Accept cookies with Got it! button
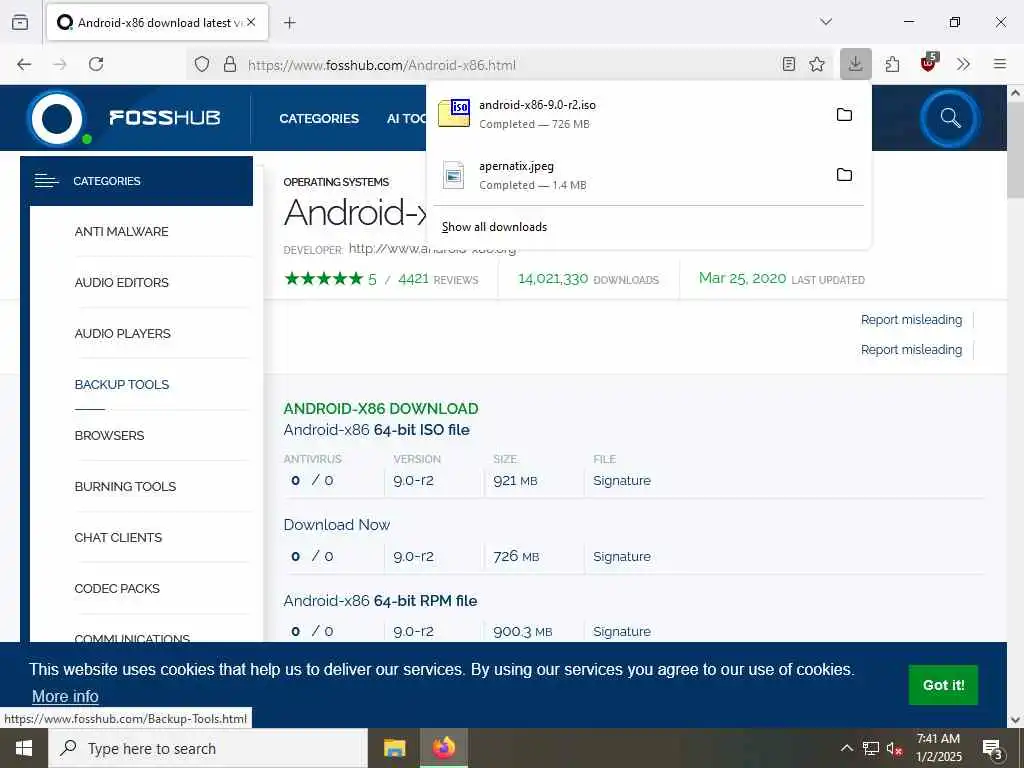The image size is (1024, 768). 943,685
